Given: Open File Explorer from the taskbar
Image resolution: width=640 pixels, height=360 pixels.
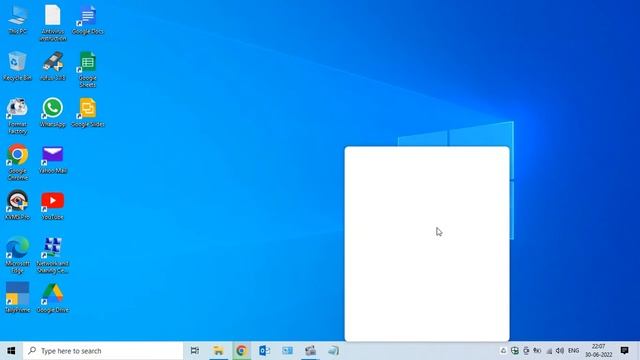Looking at the screenshot, I should [218, 351].
